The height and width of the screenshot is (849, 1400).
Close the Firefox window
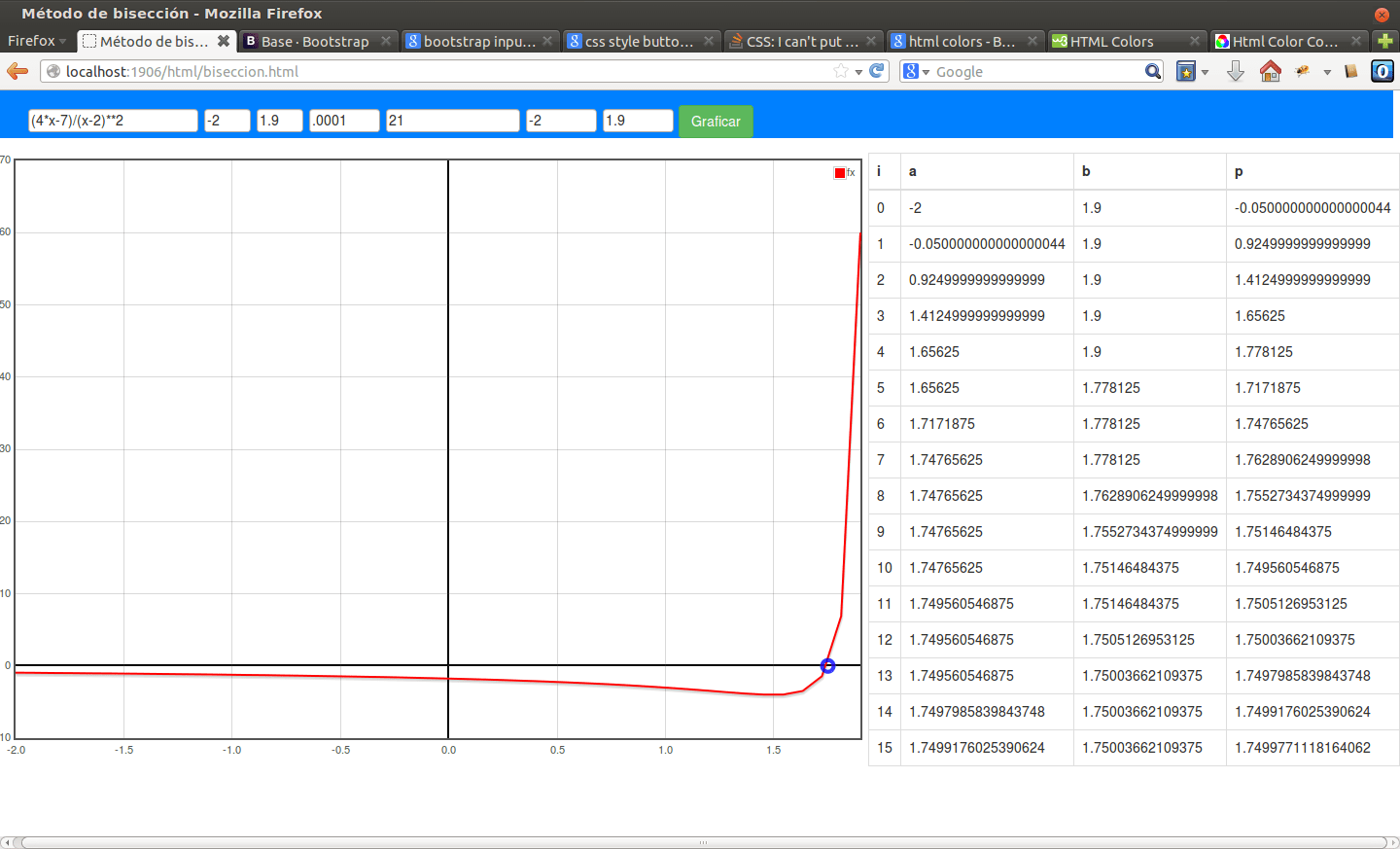pyautogui.click(x=1382, y=15)
